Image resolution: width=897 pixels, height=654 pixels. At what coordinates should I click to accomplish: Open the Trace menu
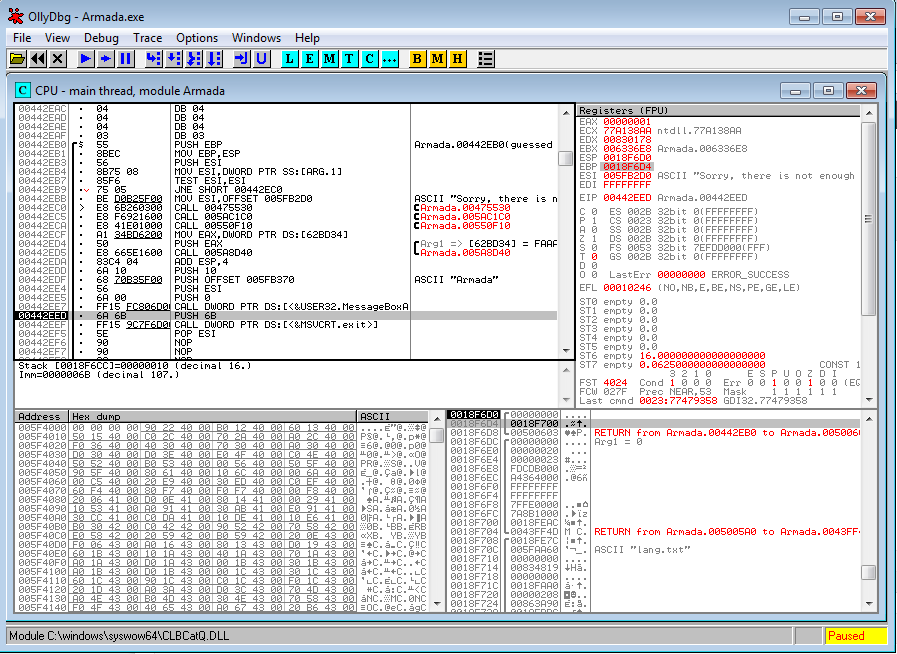click(x=148, y=37)
